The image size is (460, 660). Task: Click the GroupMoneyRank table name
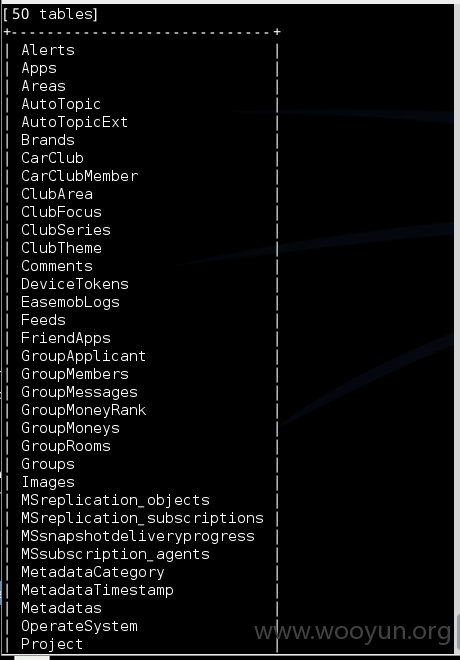[x=84, y=410]
